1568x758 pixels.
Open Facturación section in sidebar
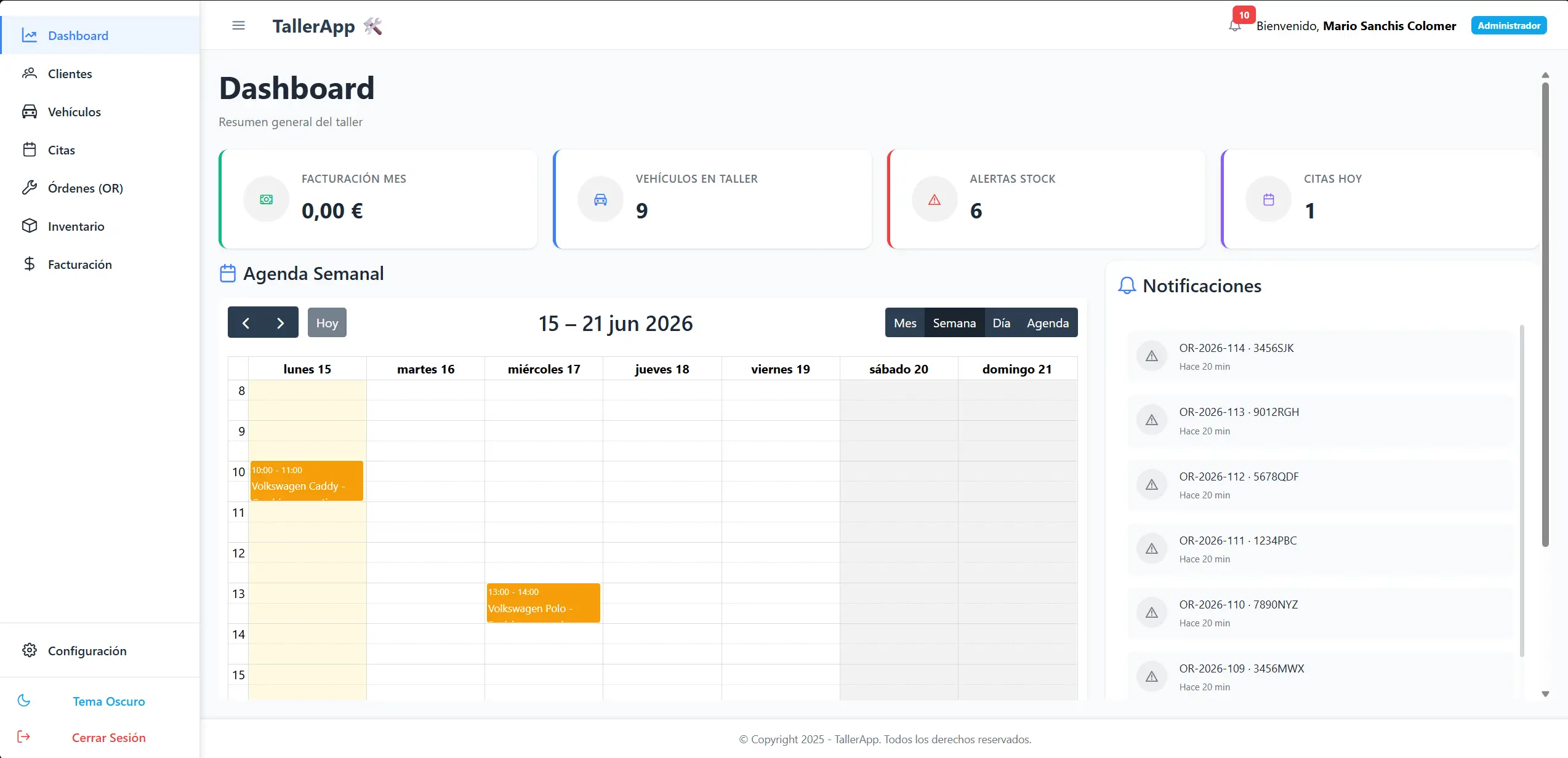[x=100, y=265]
